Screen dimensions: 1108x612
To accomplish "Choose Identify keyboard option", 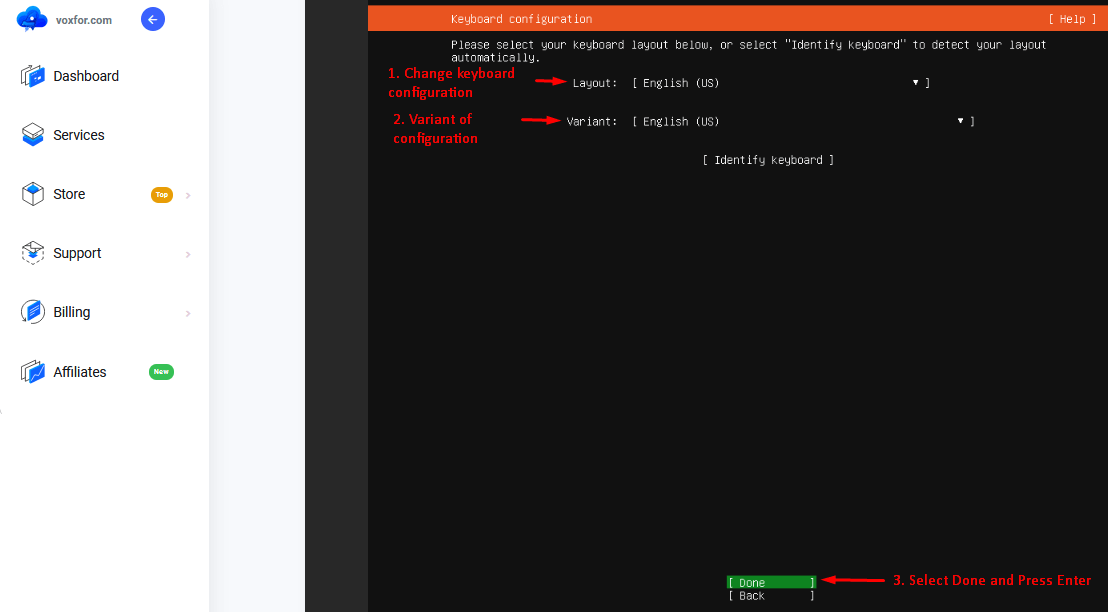I will click(x=768, y=159).
